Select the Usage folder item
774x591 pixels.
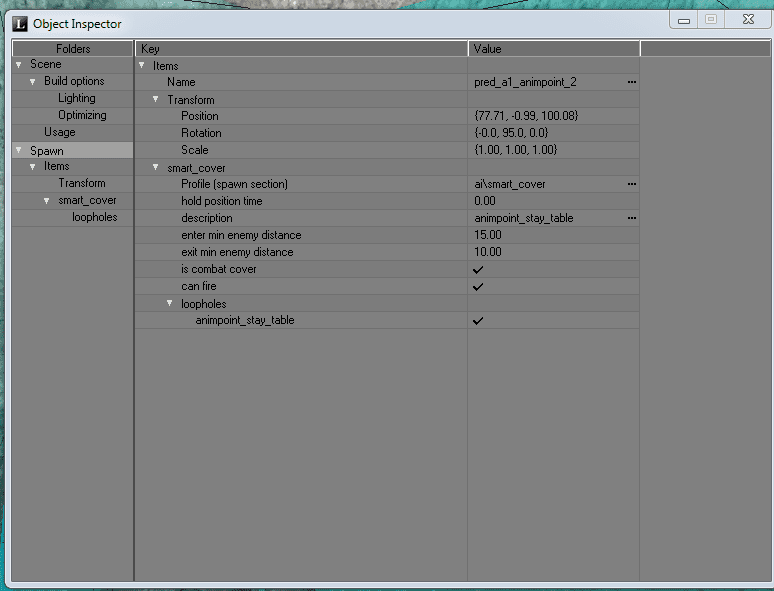tap(59, 132)
